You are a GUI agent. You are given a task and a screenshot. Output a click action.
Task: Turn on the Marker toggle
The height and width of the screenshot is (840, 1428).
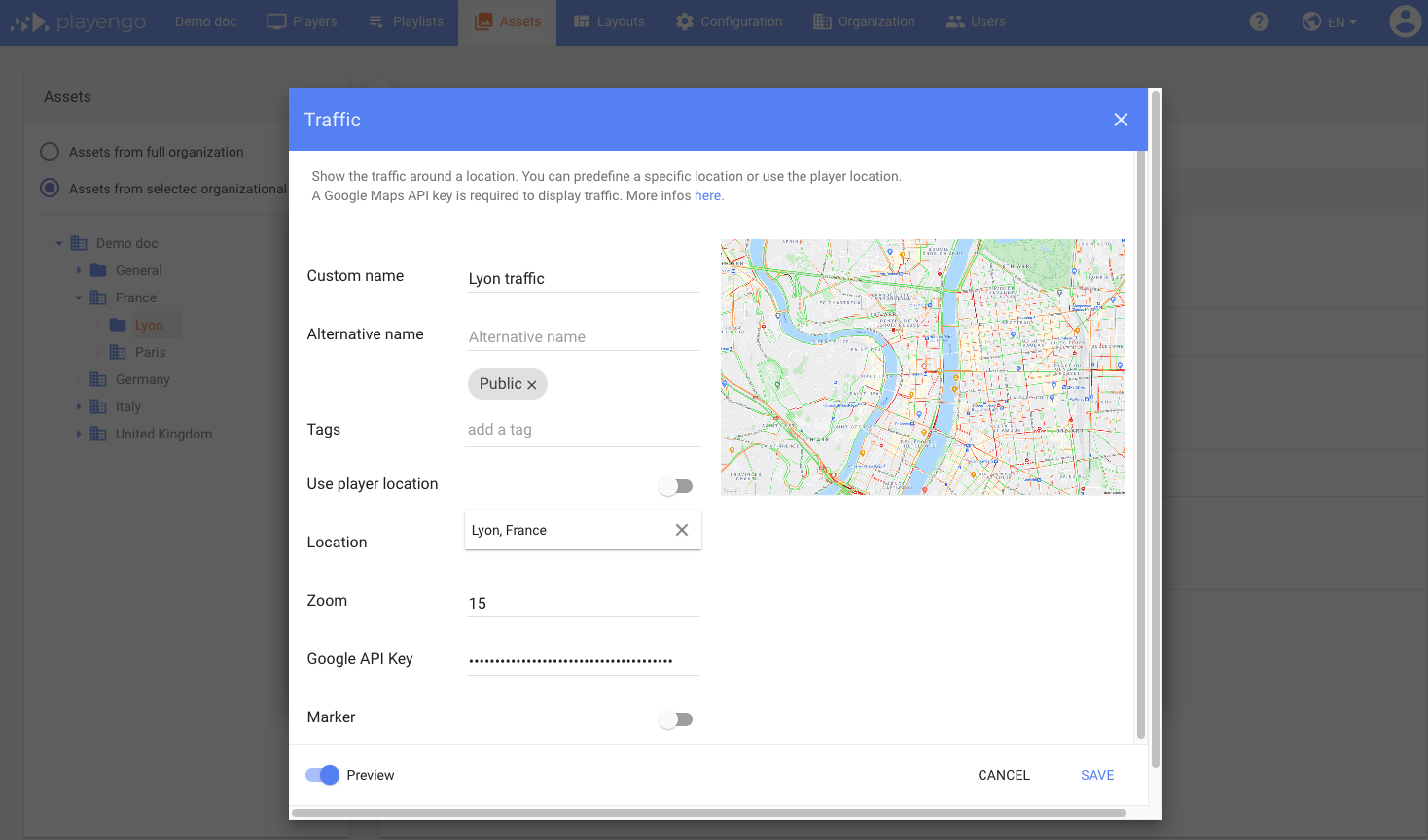(676, 718)
